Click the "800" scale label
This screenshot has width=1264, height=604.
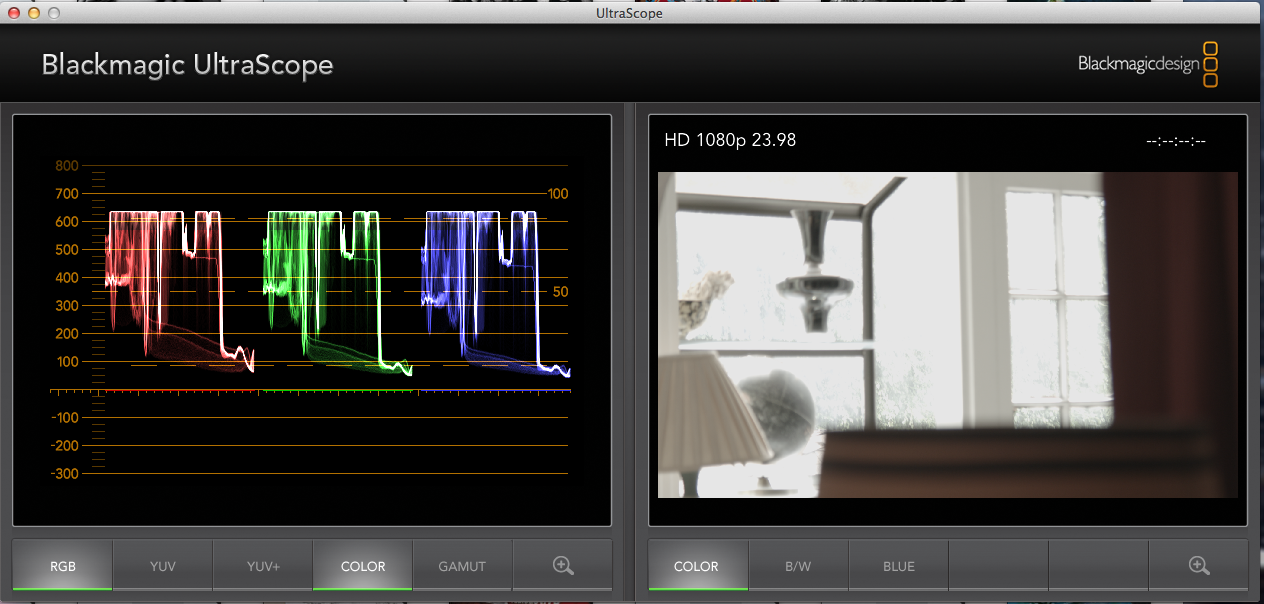[x=67, y=166]
